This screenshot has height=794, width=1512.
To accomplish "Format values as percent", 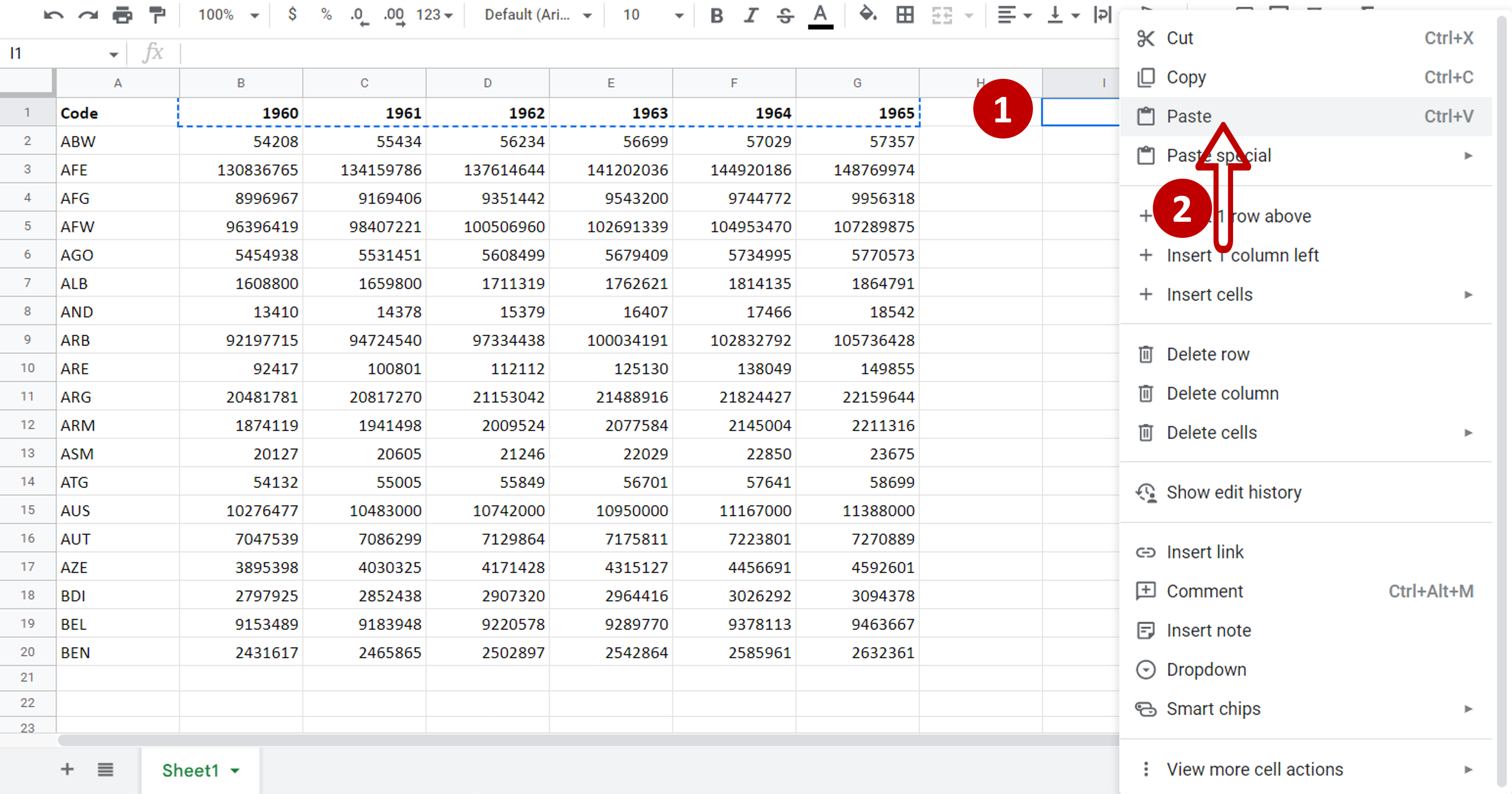I will click(x=326, y=15).
